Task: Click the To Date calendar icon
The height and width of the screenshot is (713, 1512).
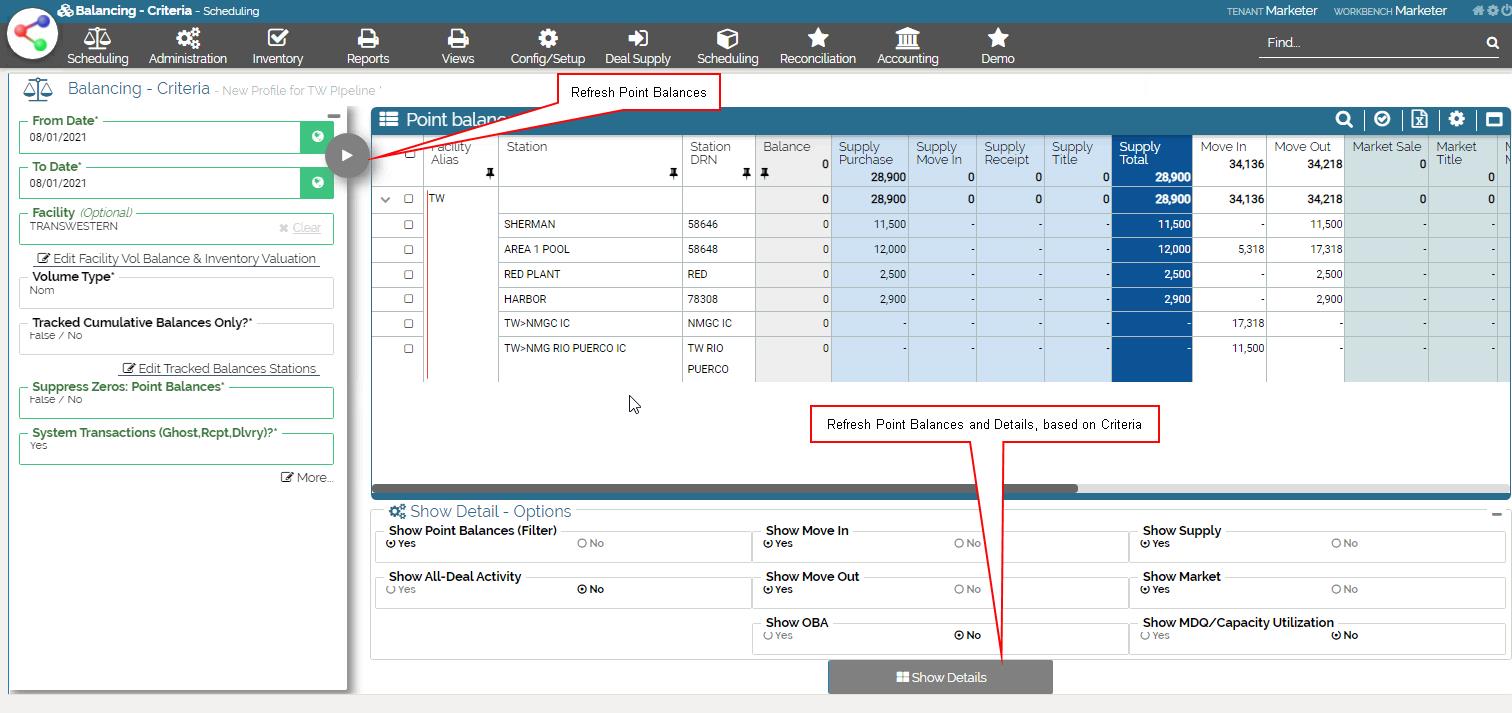Action: pos(317,183)
